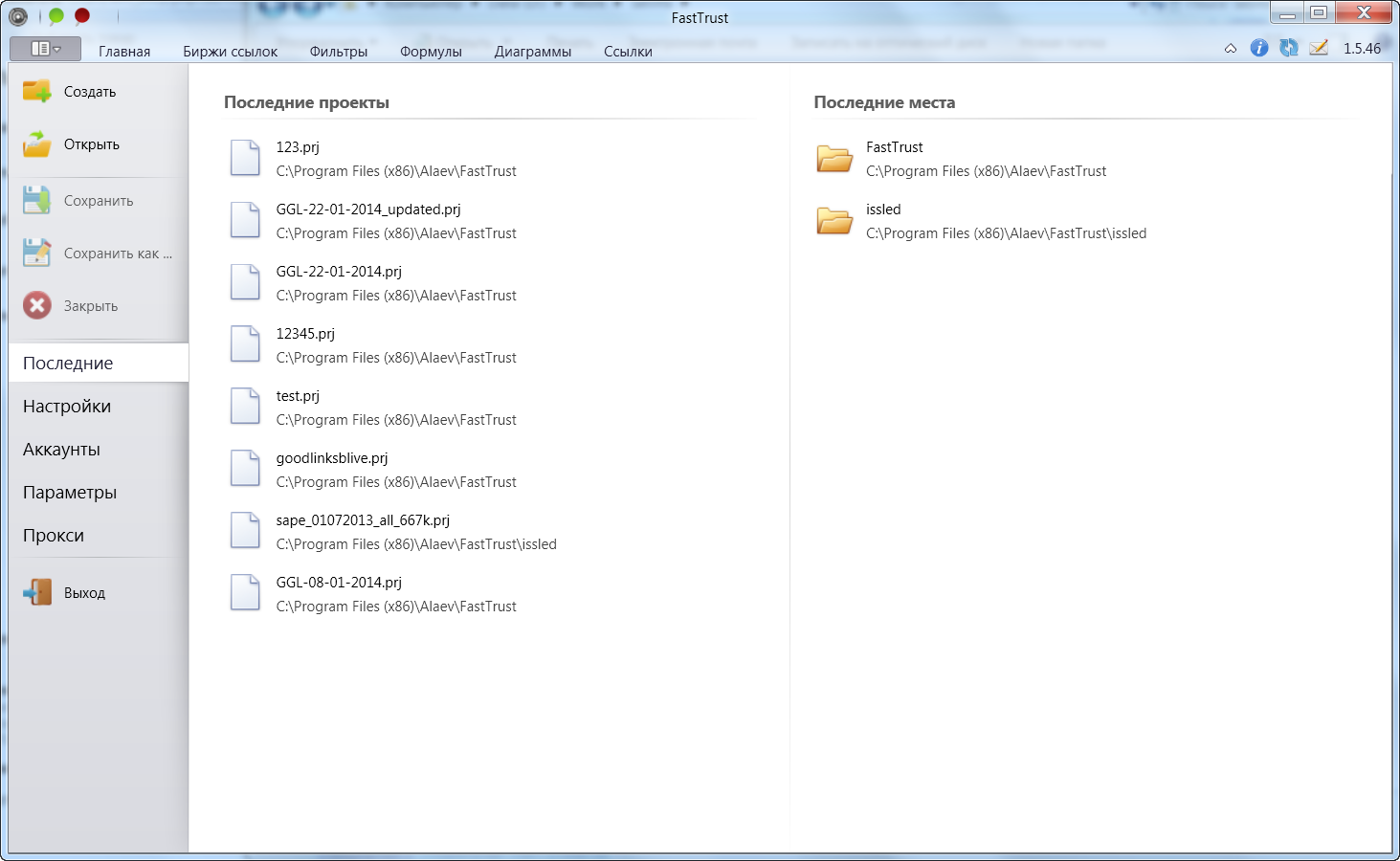This screenshot has height=861, width=1400.
Task: Open recent project GGL-22-01-2014_updated.prj
Action: point(368,210)
